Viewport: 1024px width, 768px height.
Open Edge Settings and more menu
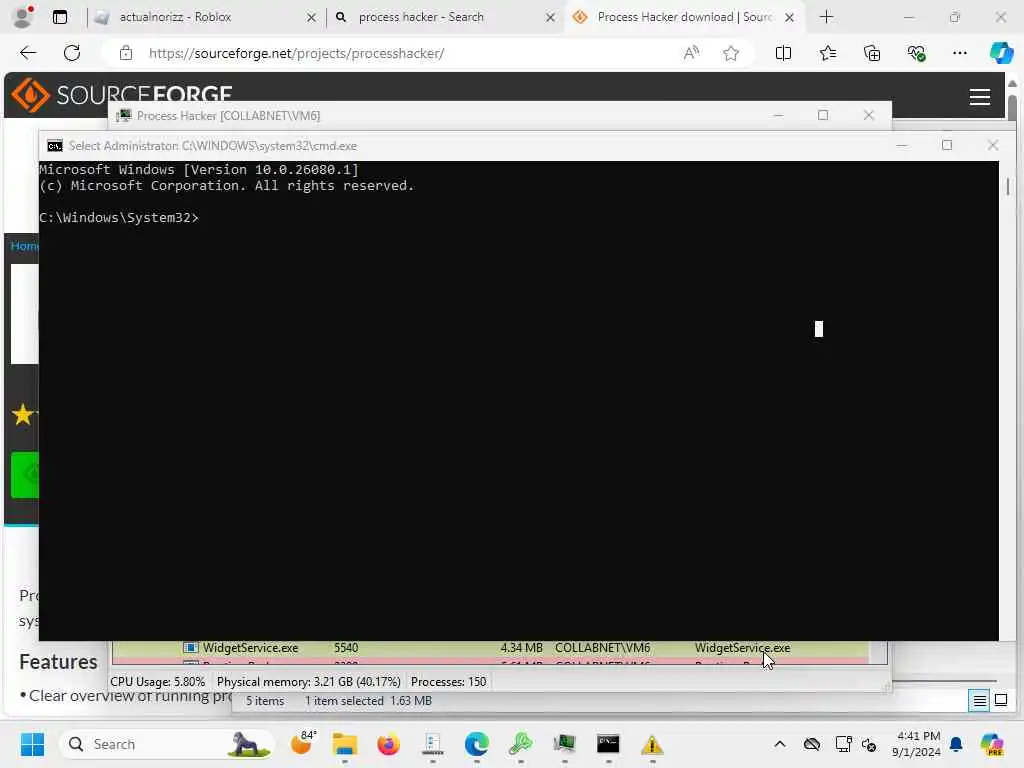(959, 53)
